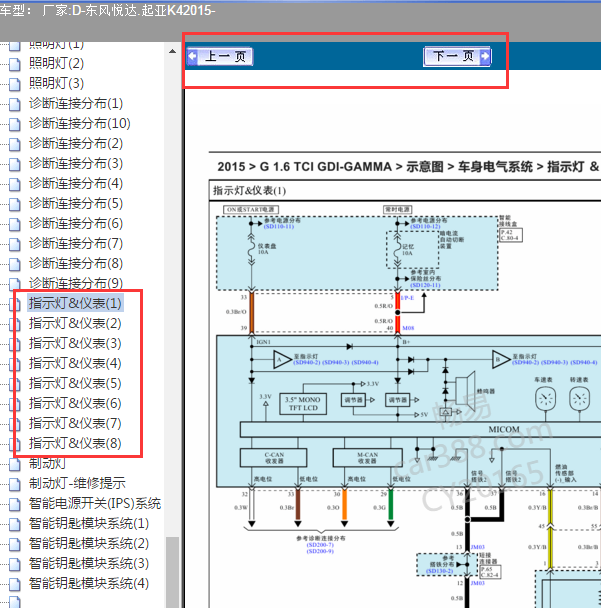Open 指示灯&仪表(6) diagram
Screen dimensions: 601x608
(75, 404)
